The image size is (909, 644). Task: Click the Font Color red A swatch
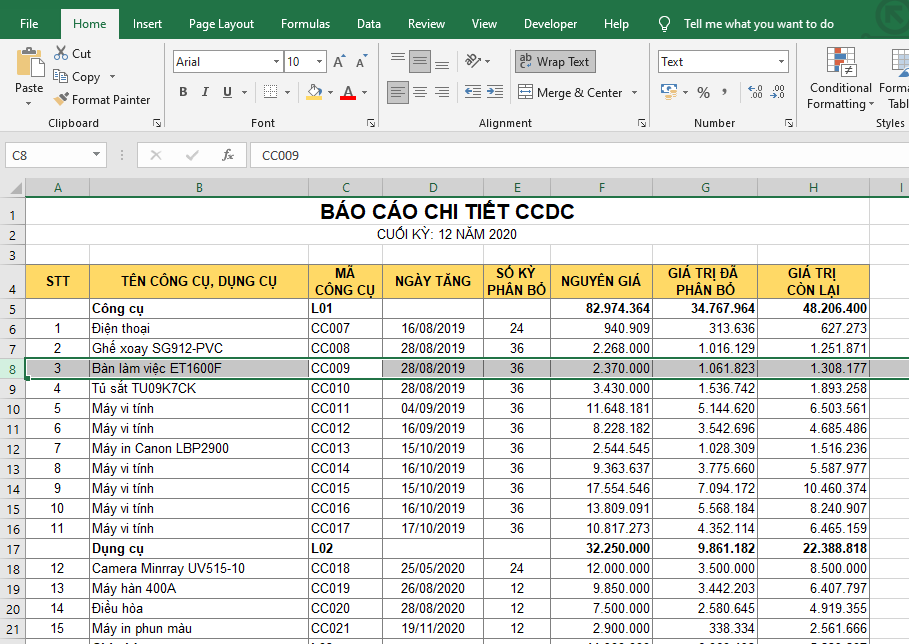[348, 93]
